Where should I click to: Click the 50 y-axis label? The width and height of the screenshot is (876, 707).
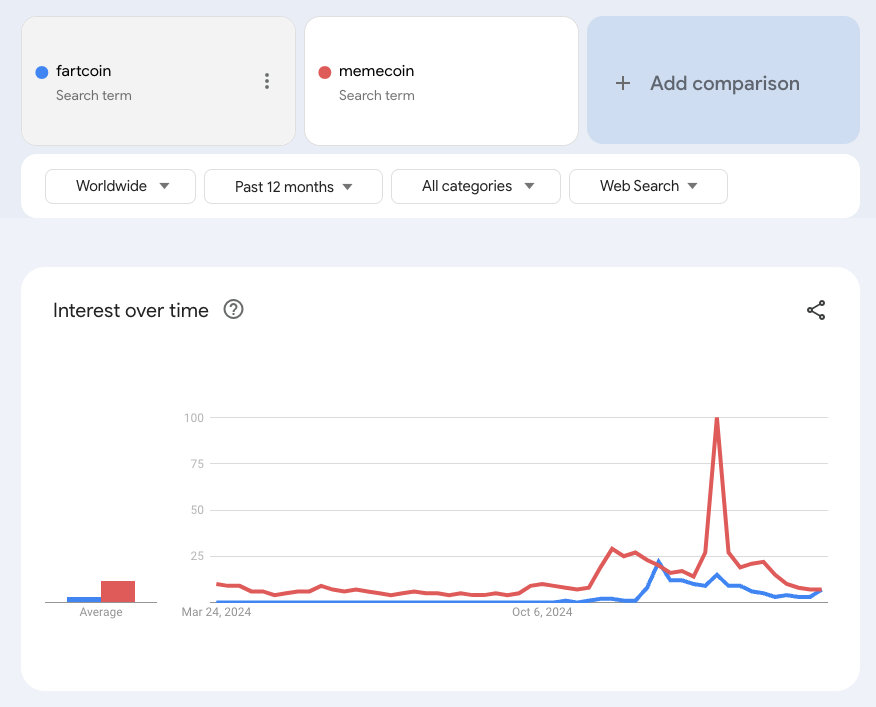click(197, 510)
